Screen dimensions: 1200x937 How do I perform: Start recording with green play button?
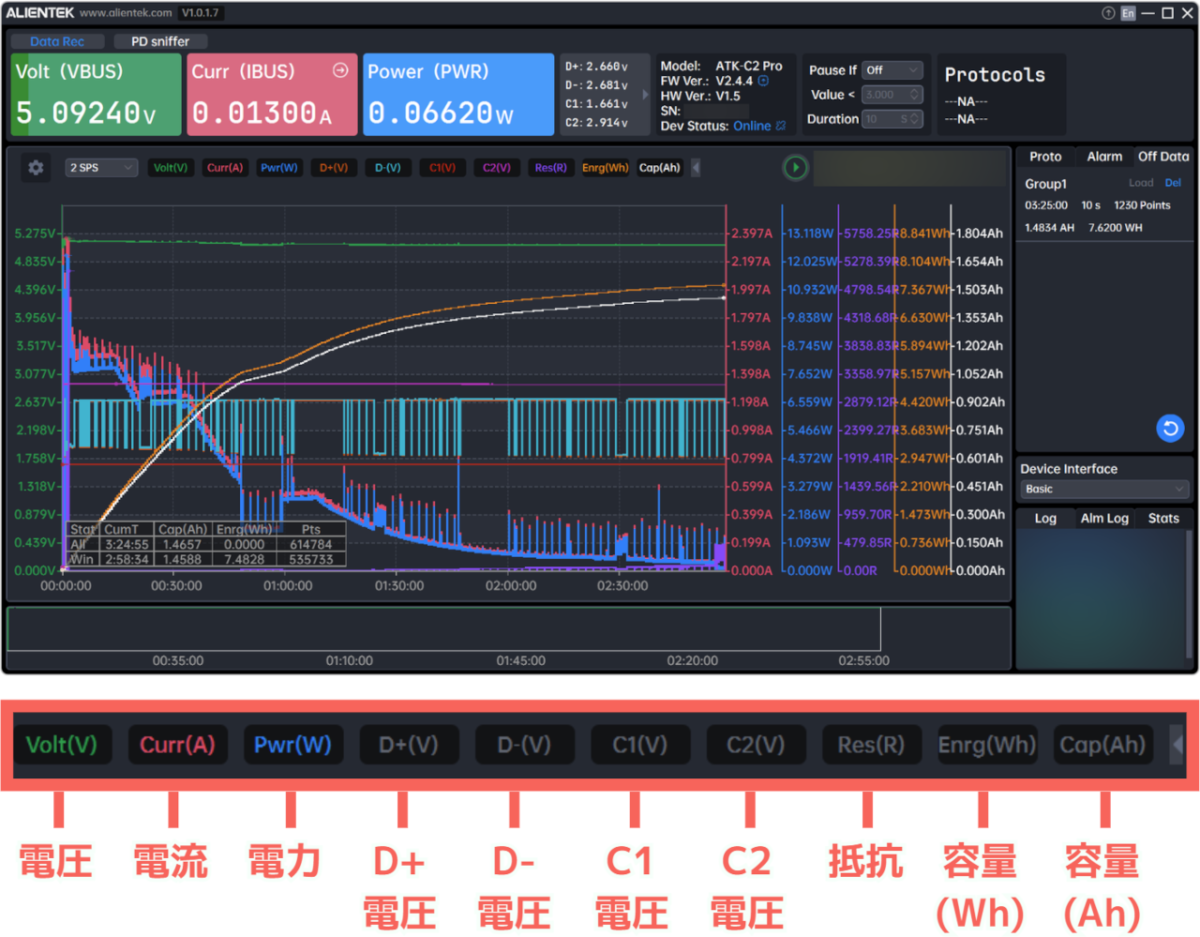(x=795, y=168)
